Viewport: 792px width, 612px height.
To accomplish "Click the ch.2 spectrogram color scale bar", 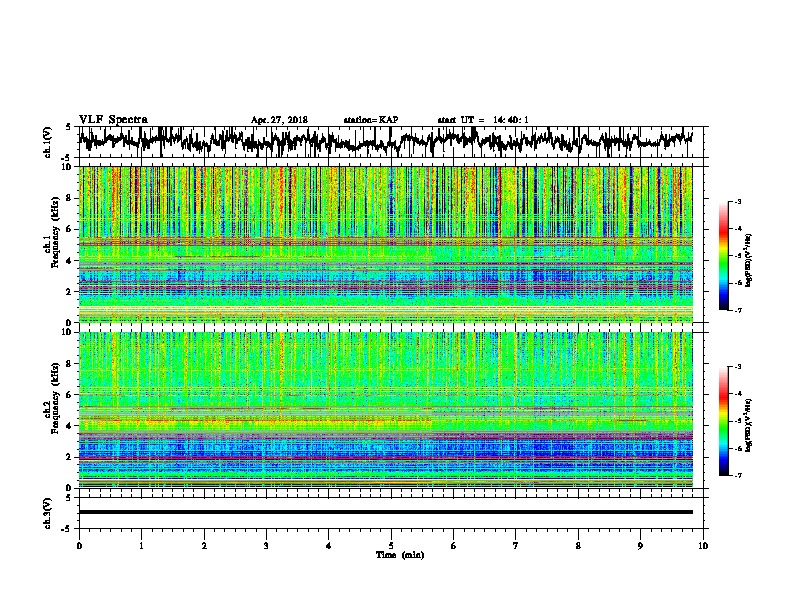I will click(x=724, y=421).
